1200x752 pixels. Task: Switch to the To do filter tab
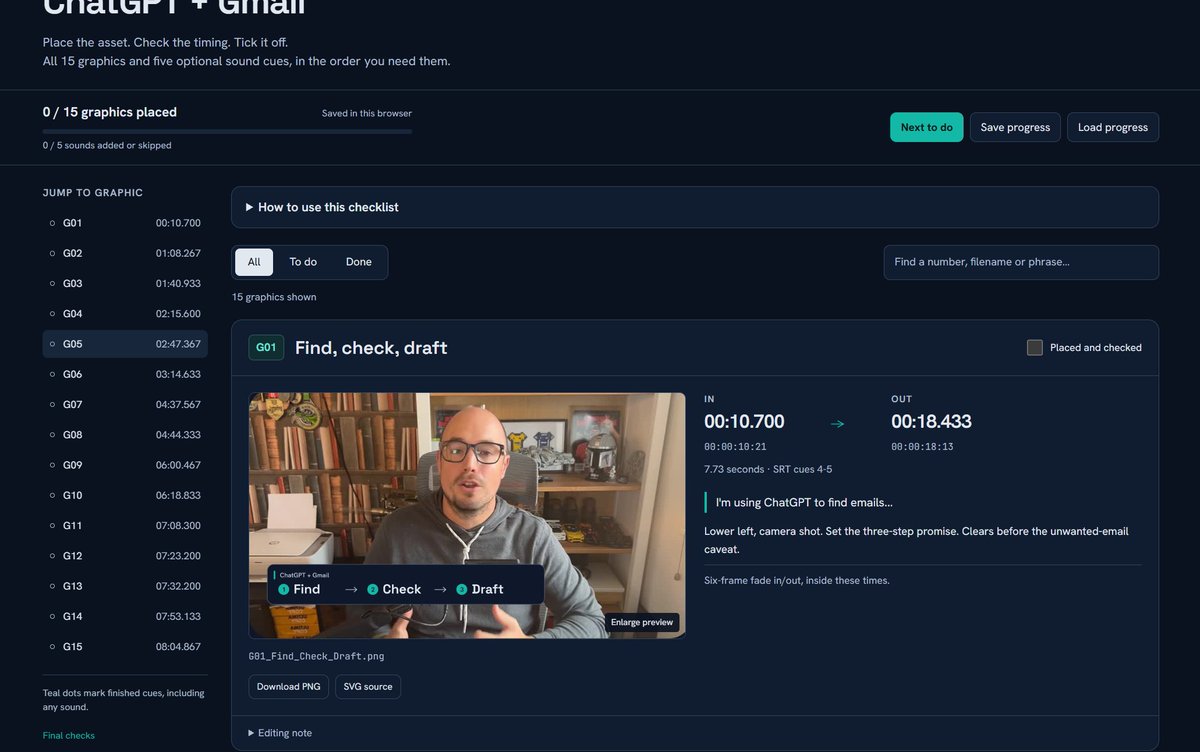click(303, 262)
